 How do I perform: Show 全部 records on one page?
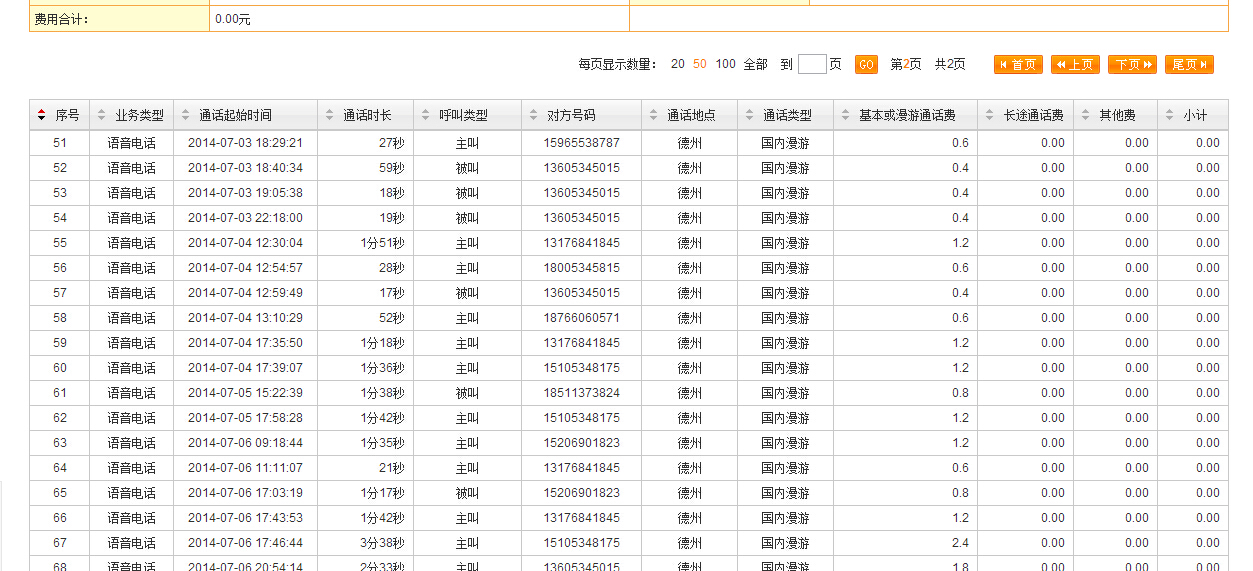point(755,64)
